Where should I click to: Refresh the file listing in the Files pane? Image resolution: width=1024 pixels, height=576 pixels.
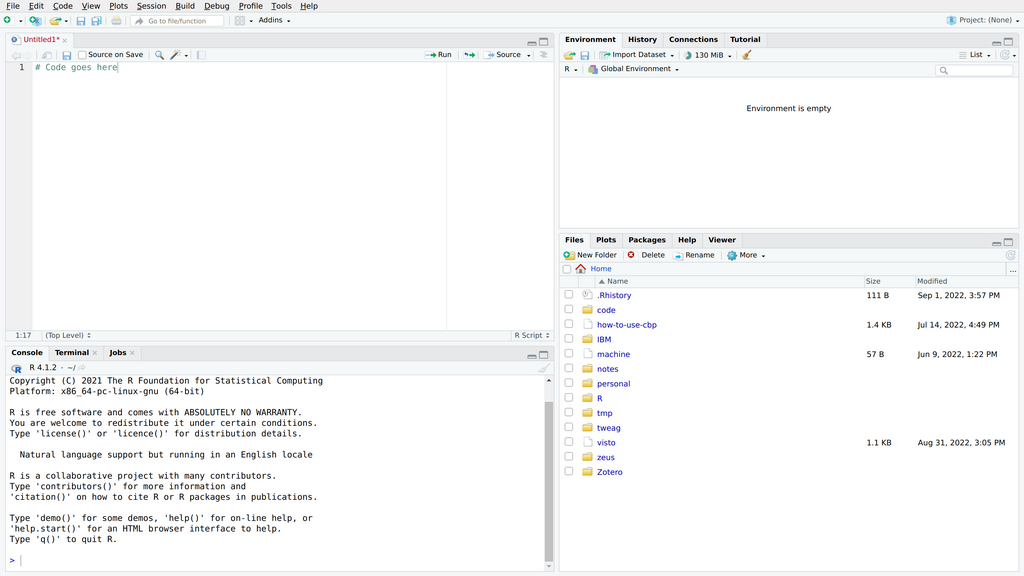(1010, 255)
